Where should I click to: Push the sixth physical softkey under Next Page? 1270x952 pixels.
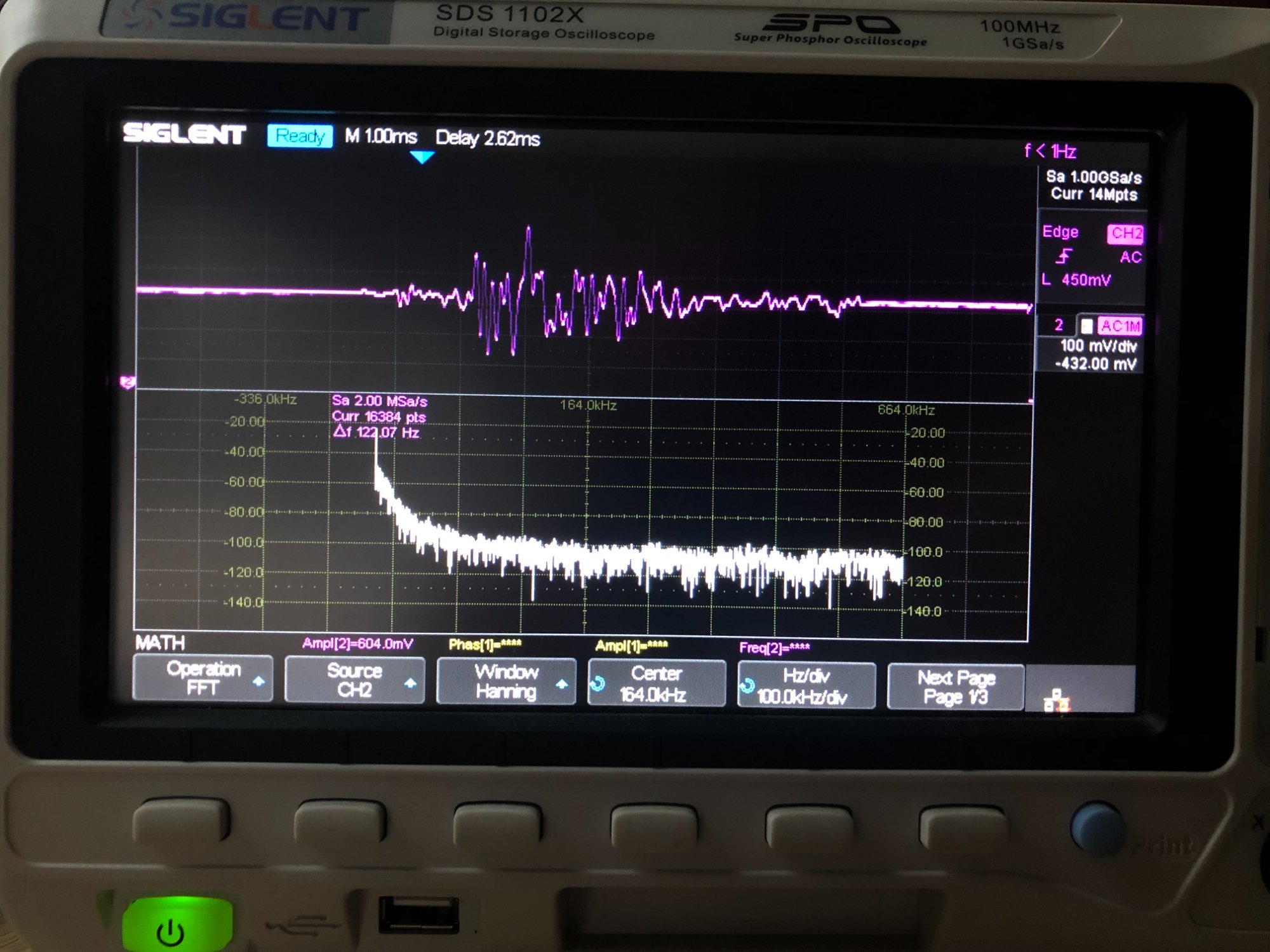pos(963,828)
